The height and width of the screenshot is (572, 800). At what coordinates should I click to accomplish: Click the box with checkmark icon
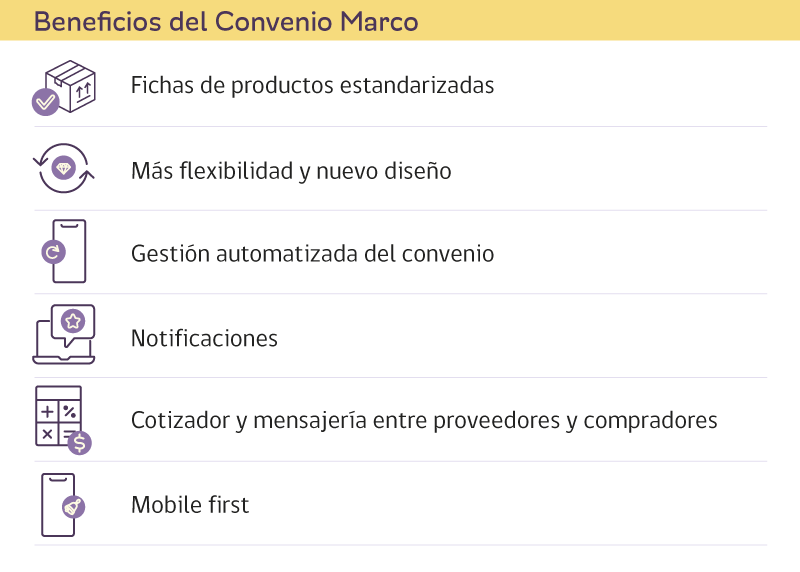64,88
